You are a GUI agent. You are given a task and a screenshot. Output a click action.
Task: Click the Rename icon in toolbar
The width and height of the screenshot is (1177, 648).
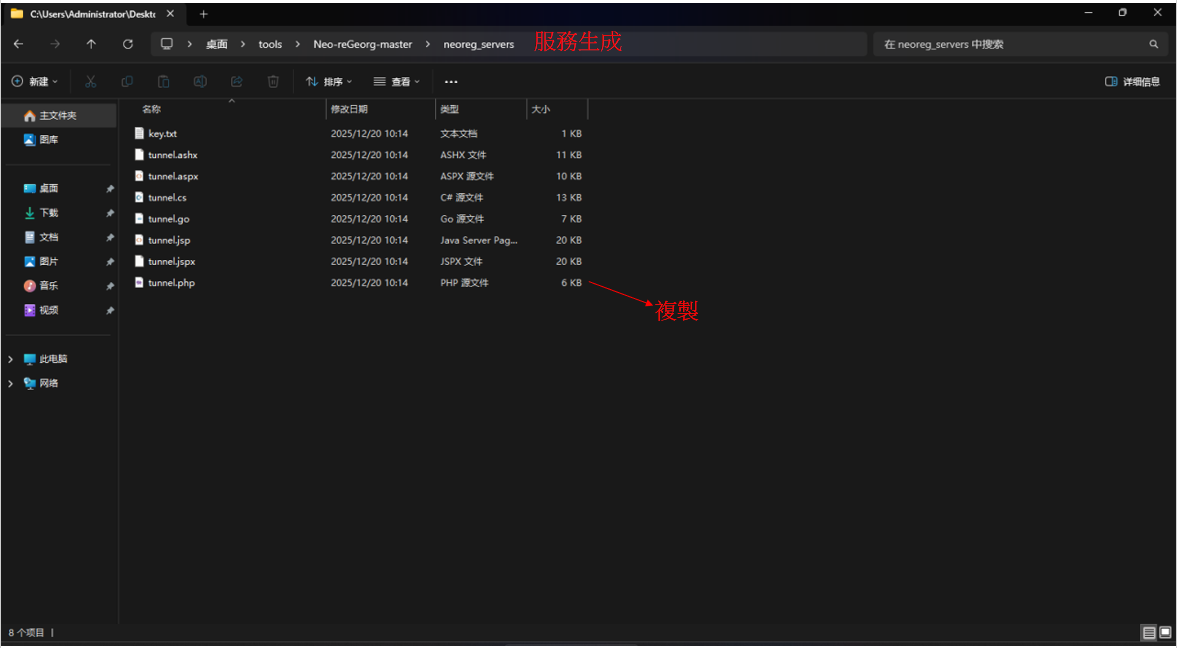click(x=200, y=81)
